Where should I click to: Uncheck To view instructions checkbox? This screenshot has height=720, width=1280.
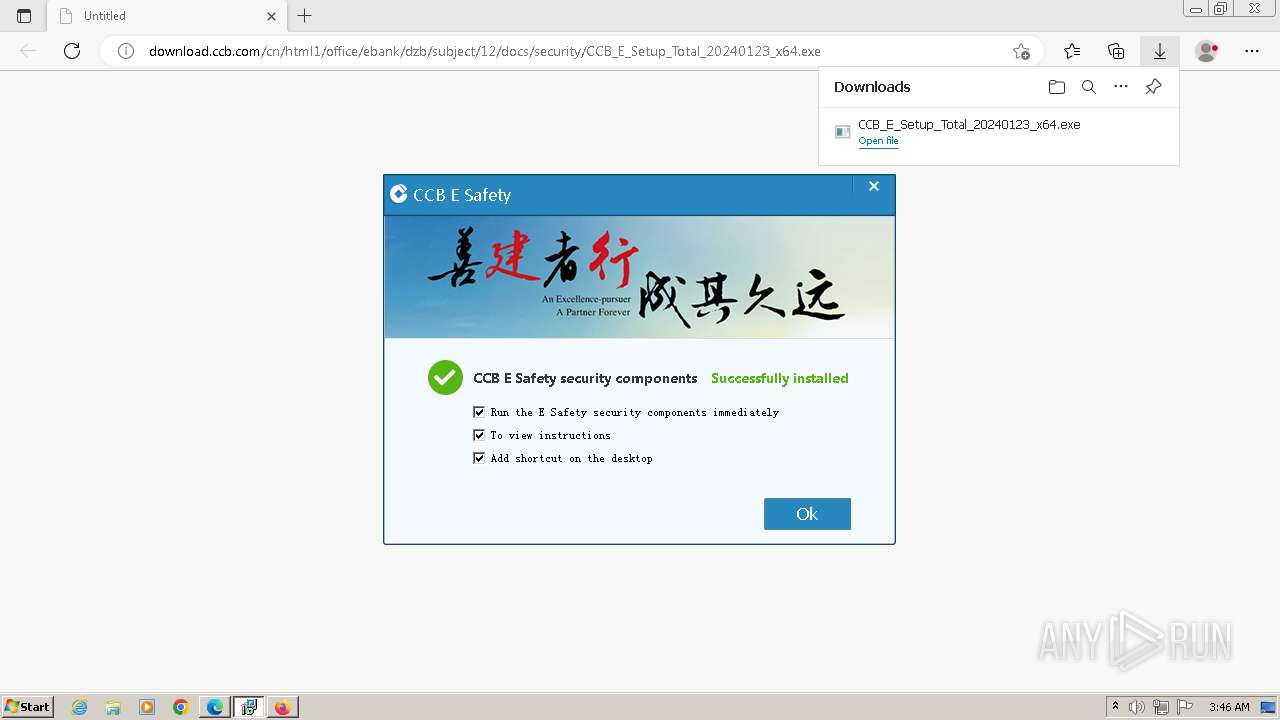point(479,435)
